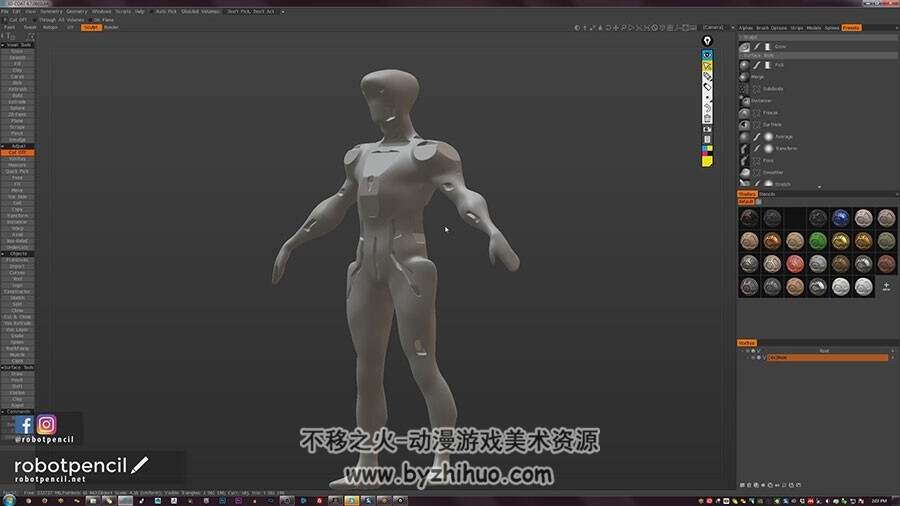Choose the Grow preset icon

coord(744,46)
